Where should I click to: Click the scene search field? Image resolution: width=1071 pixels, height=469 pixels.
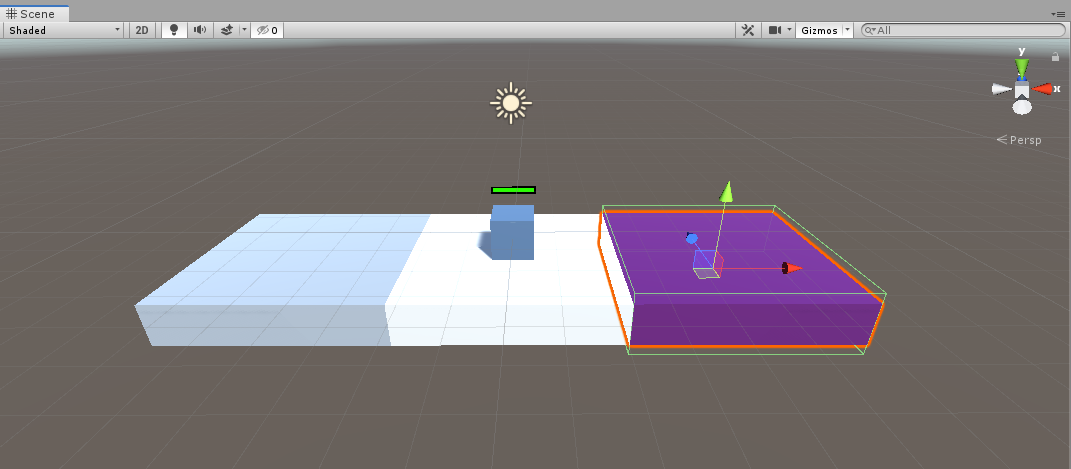[963, 30]
